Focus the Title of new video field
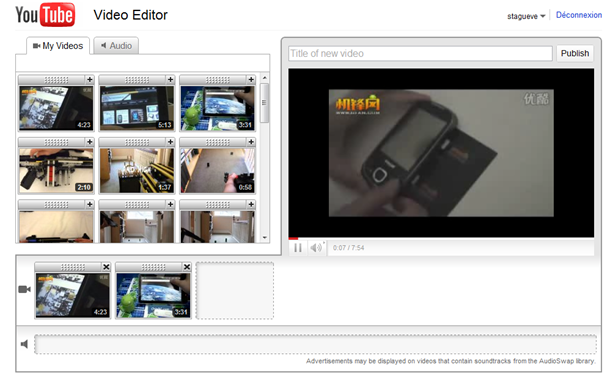The height and width of the screenshot is (378, 610). pos(420,53)
